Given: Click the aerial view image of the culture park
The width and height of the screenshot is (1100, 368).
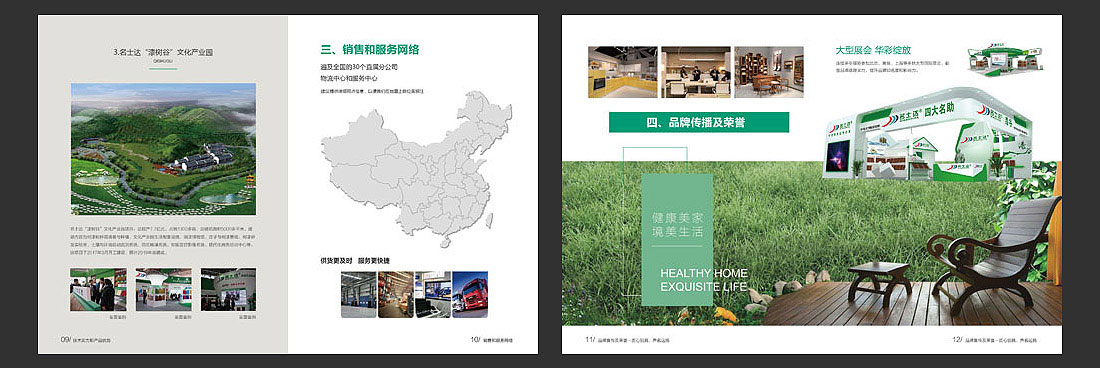Looking at the screenshot, I should point(163,149).
